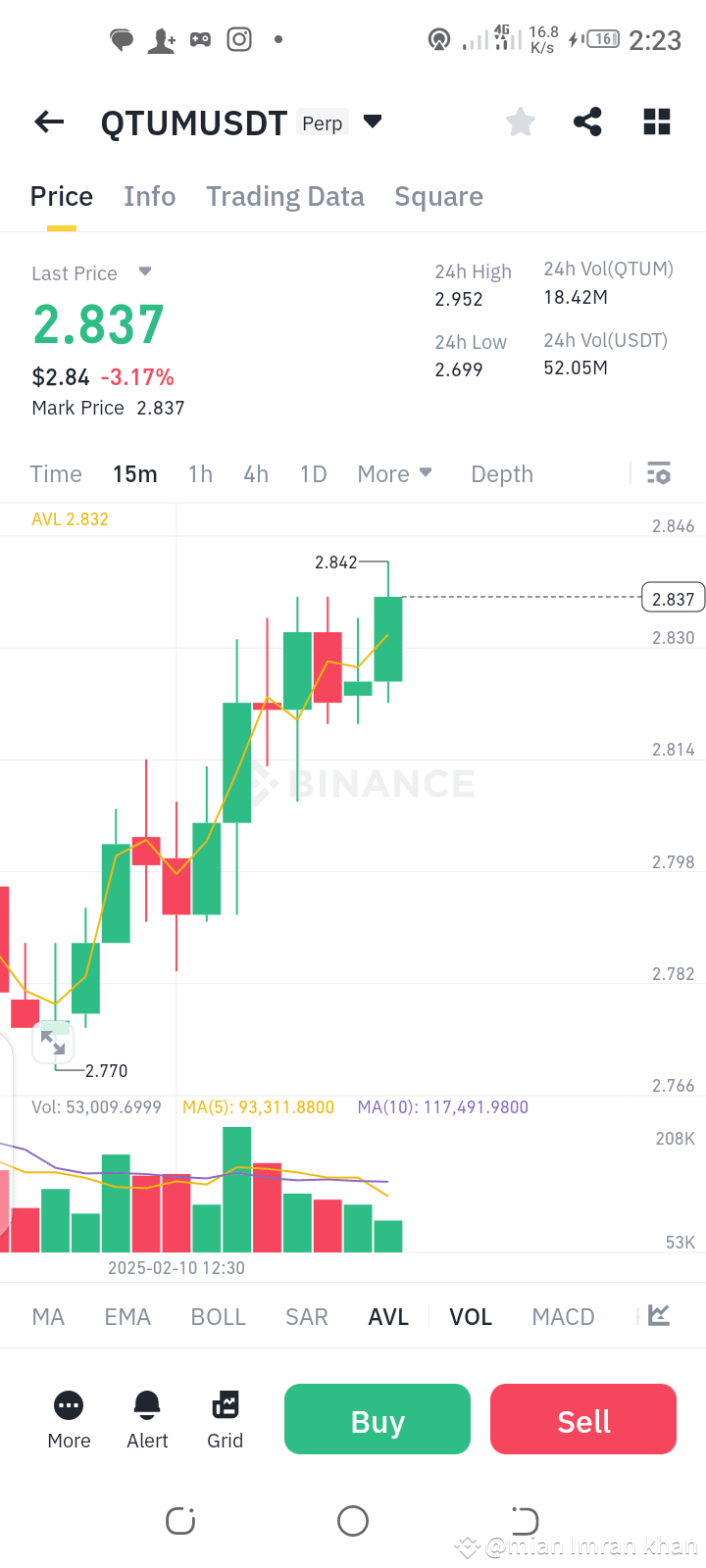This screenshot has width=706, height=1568.
Task: Enable the MACD indicator
Action: click(x=563, y=1316)
